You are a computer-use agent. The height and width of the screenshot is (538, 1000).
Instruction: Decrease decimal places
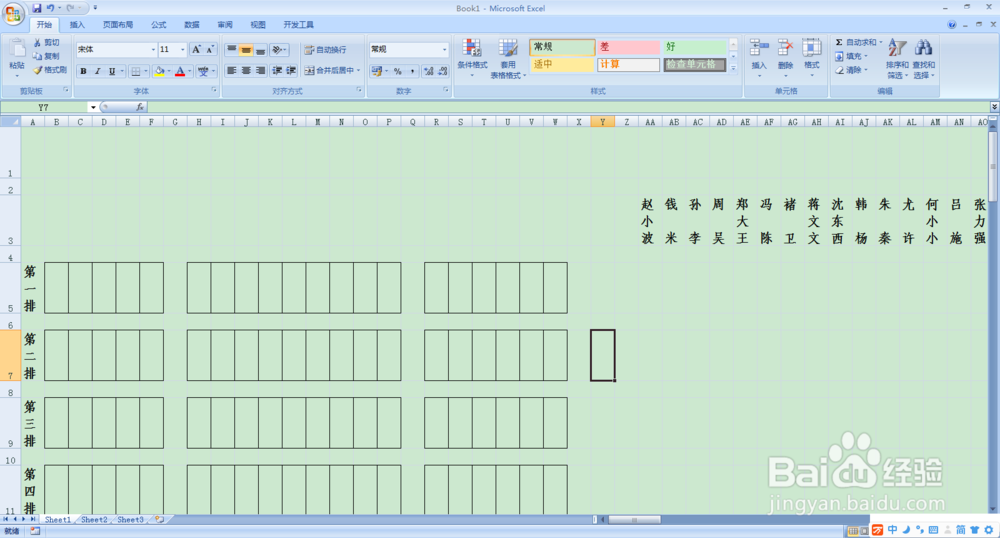pyautogui.click(x=443, y=71)
